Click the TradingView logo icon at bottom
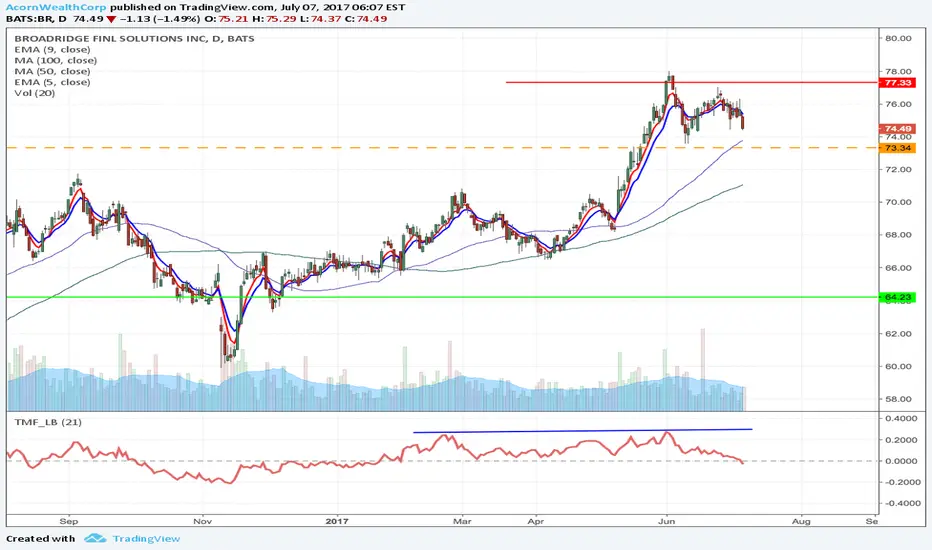 [x=95, y=539]
